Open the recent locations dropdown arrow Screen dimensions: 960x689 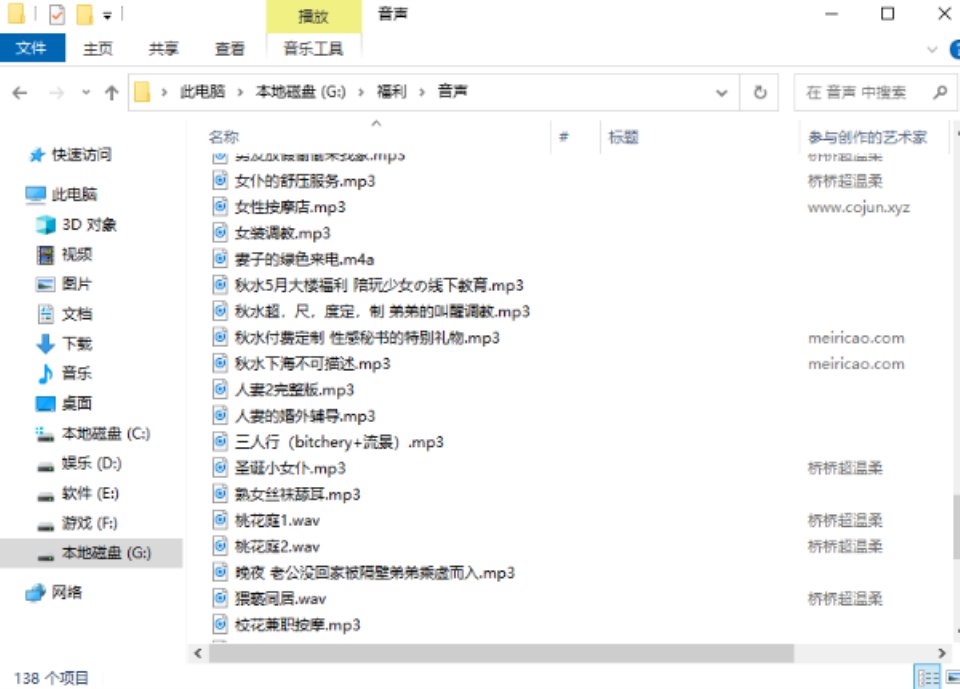(86, 92)
